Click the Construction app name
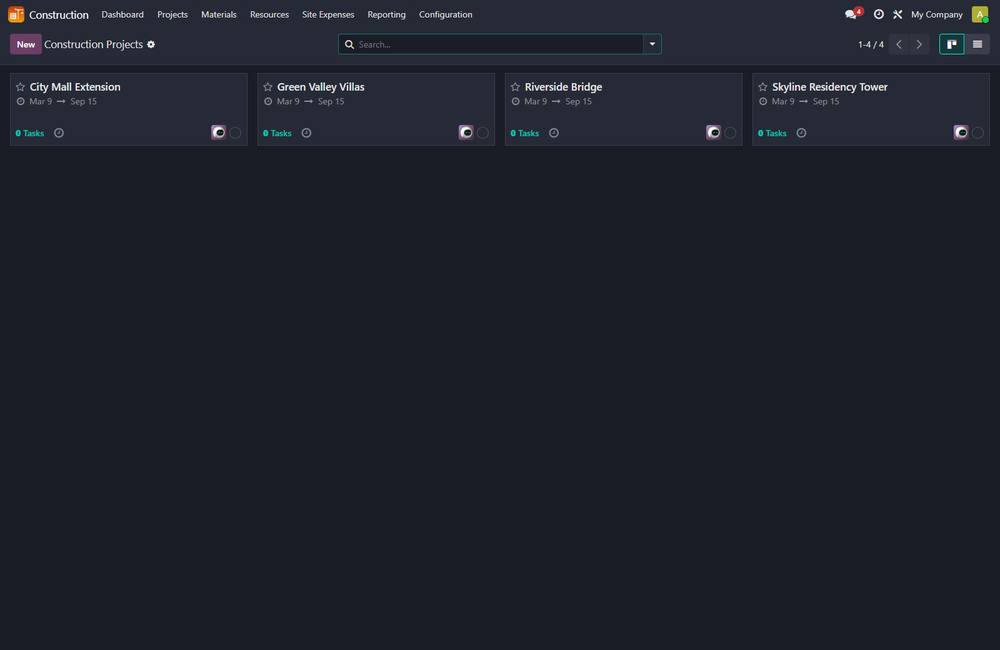The height and width of the screenshot is (650, 1000). point(59,14)
